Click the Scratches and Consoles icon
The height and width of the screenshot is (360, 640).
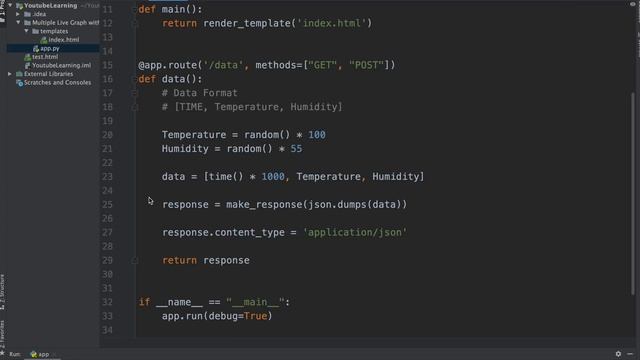19,83
